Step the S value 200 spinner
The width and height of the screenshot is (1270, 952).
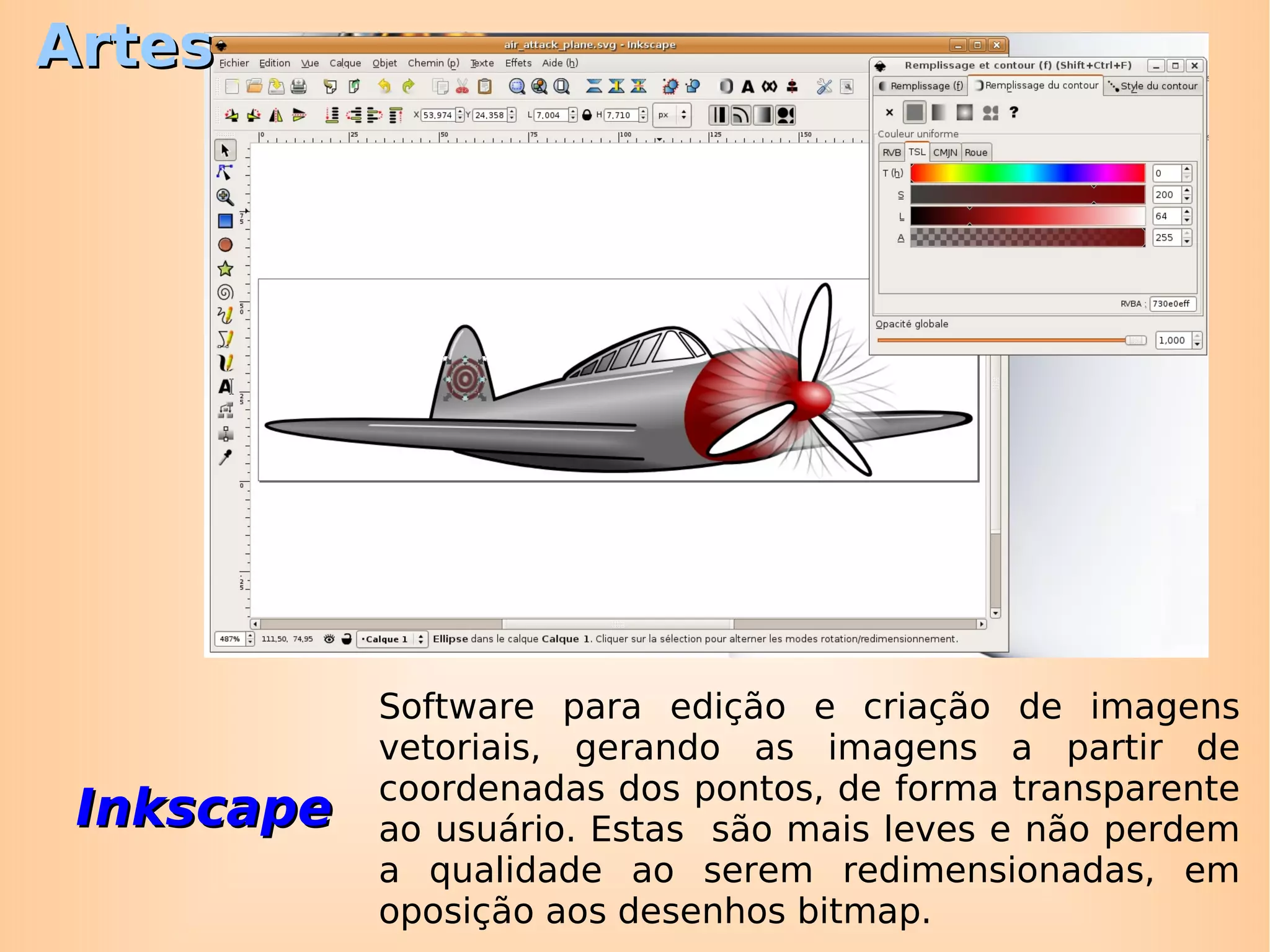1186,195
